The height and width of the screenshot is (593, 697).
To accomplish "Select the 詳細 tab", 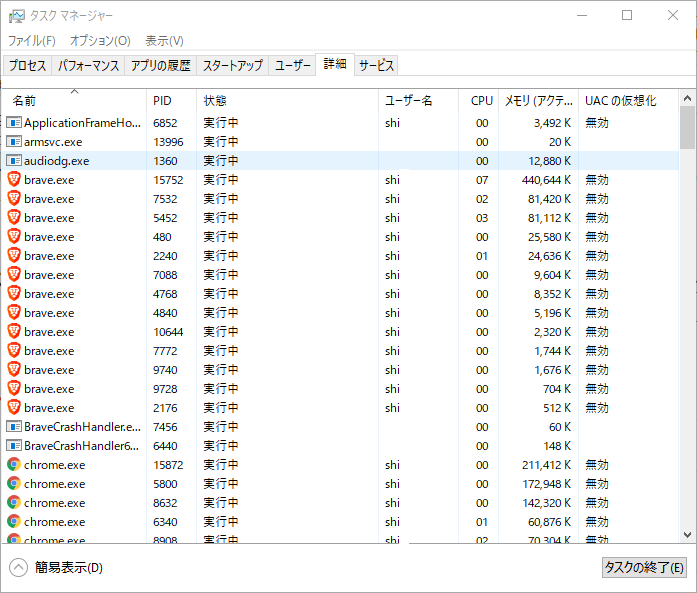I will 335,64.
